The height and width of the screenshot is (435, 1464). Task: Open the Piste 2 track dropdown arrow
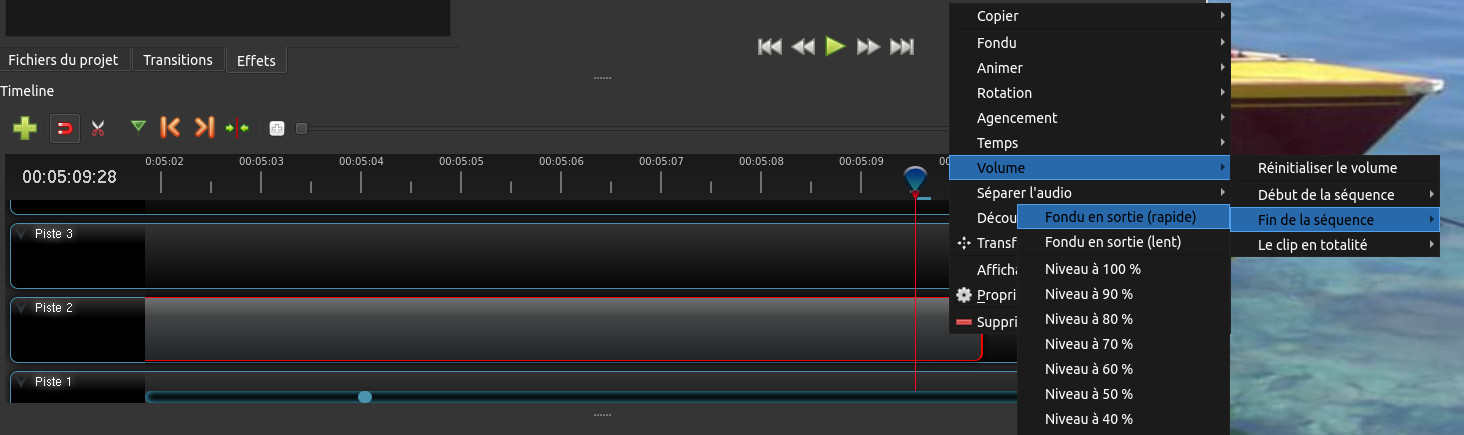(x=22, y=308)
